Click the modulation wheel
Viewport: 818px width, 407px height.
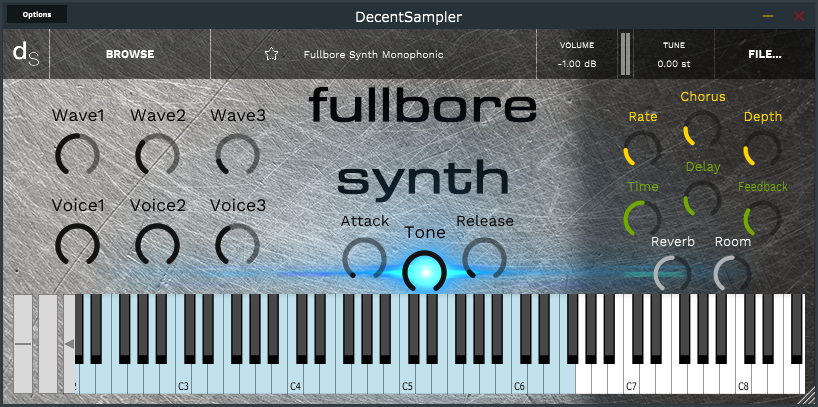click(x=49, y=344)
